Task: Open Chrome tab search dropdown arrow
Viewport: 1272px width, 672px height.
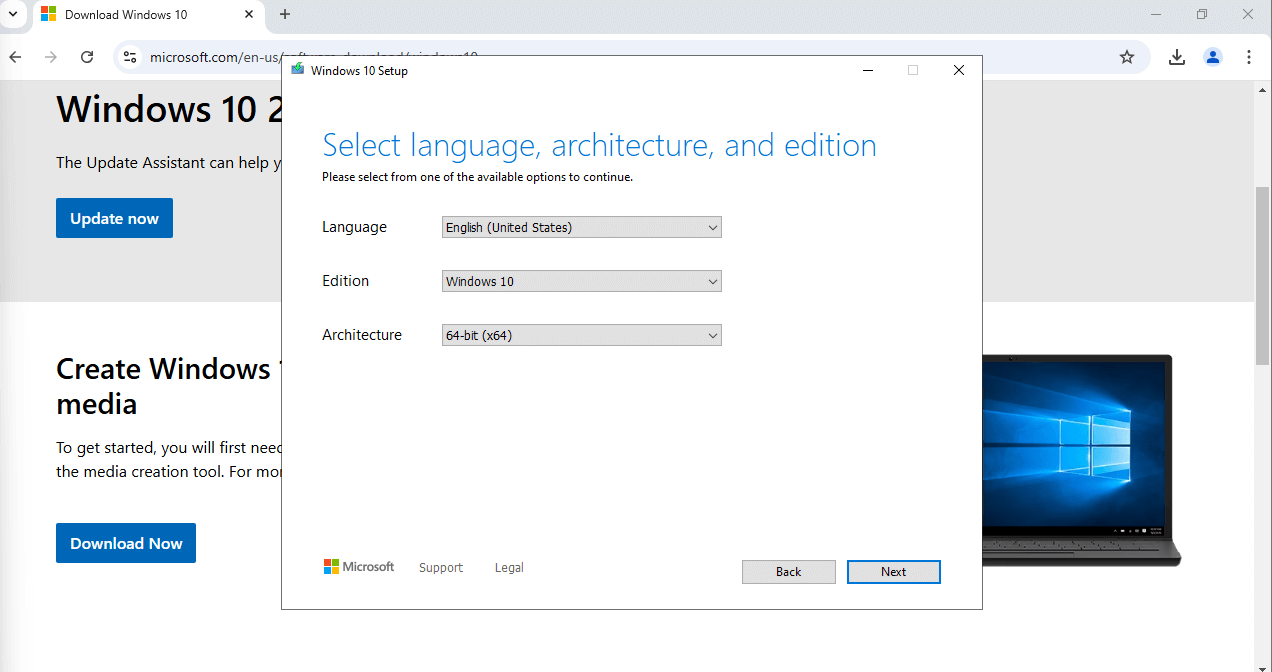Action: click(13, 14)
